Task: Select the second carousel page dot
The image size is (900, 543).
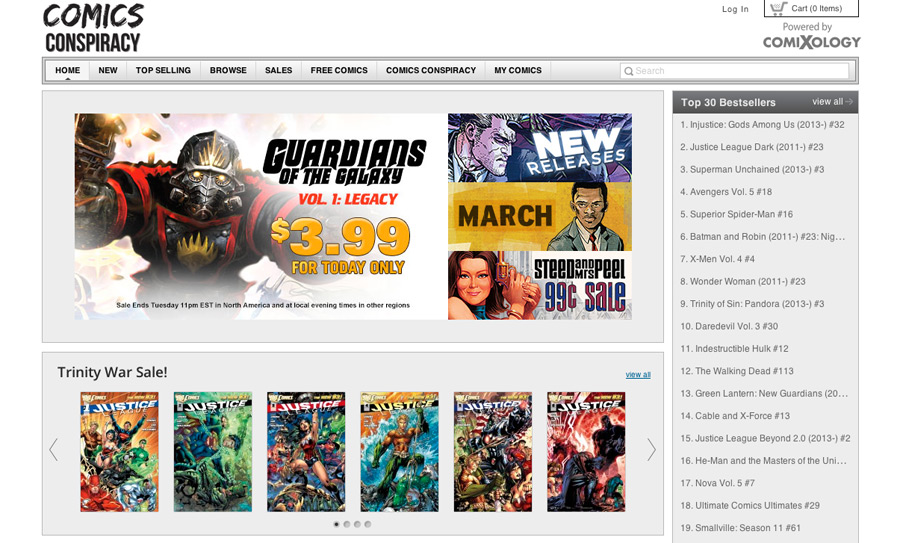Action: click(347, 524)
